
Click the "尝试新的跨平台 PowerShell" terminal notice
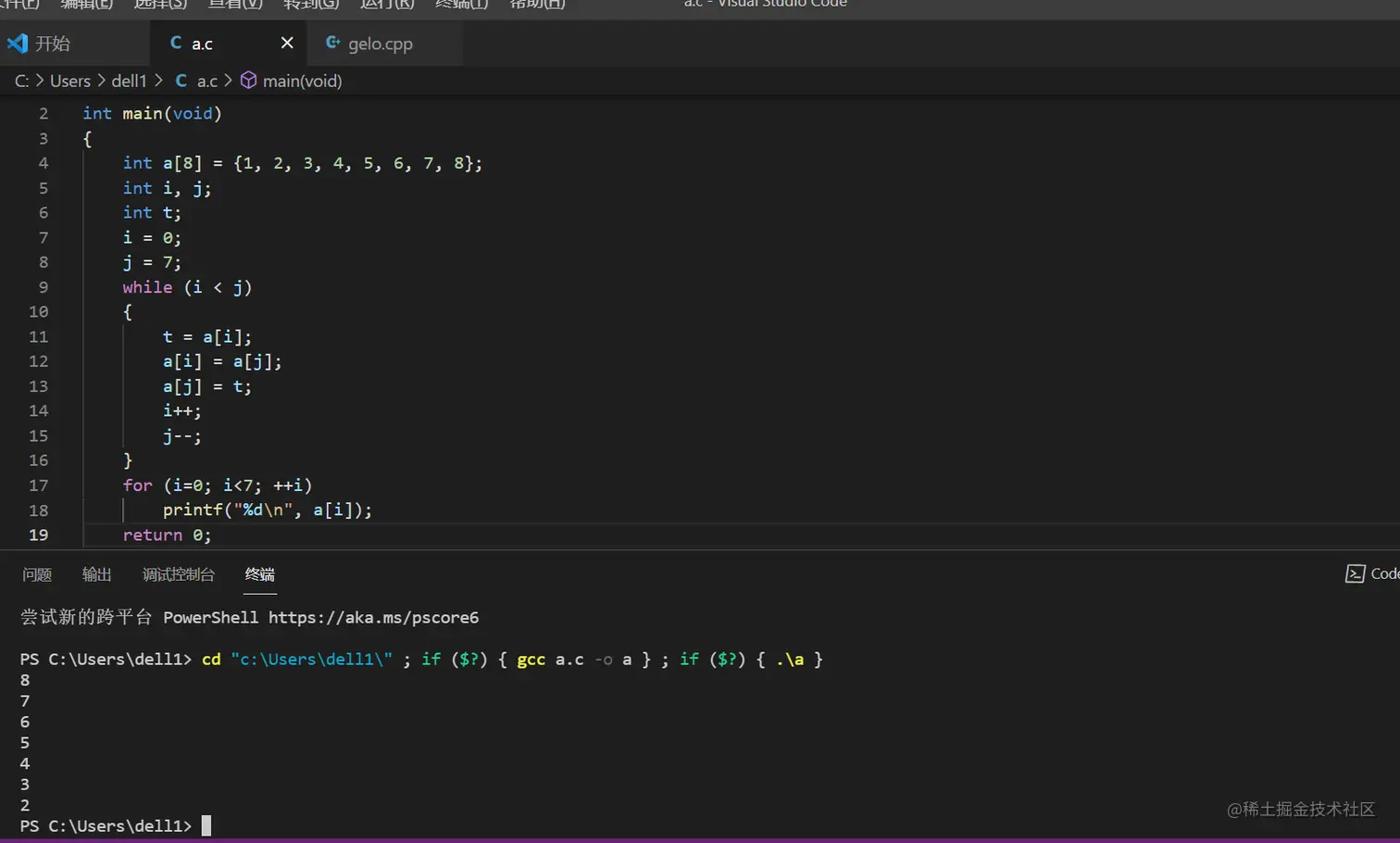140,618
